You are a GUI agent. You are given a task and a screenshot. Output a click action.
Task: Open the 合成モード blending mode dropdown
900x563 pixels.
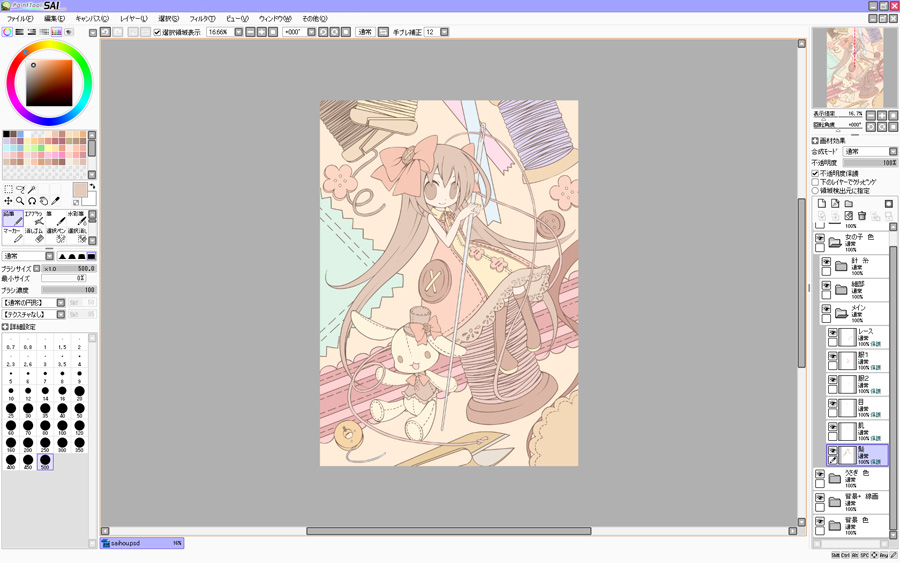[893, 152]
